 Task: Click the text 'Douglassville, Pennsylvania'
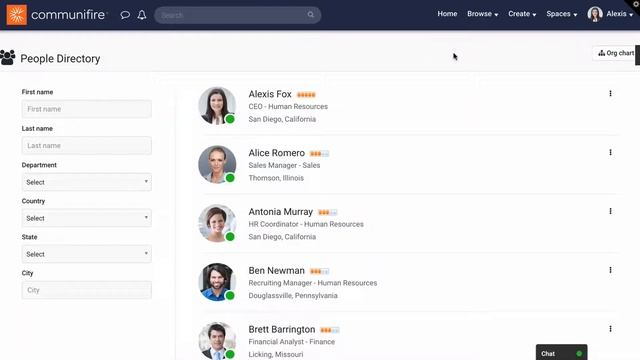293,296
